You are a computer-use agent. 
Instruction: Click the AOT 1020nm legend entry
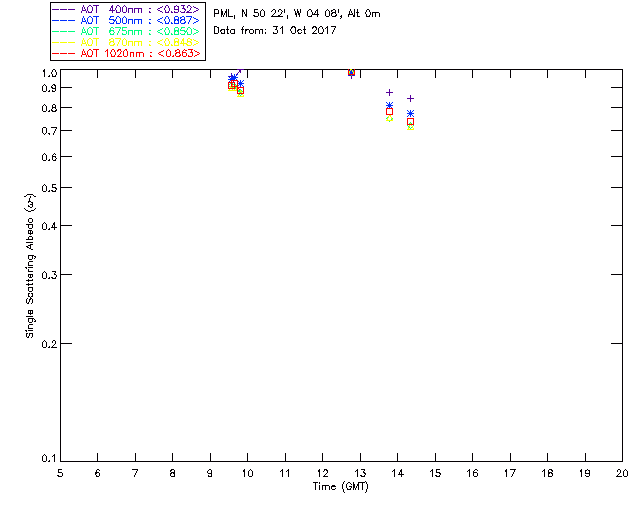(126, 53)
